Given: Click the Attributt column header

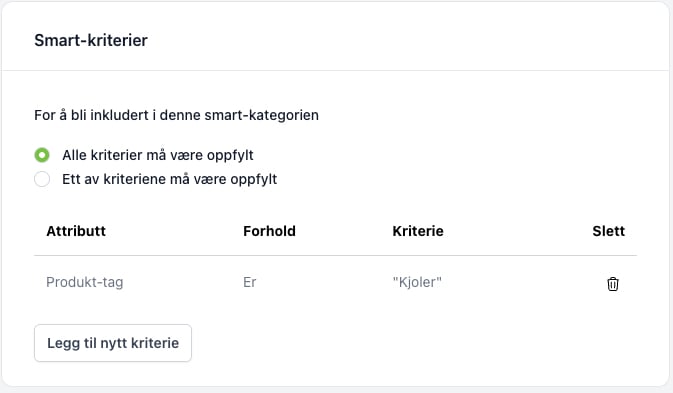Looking at the screenshot, I should tap(76, 231).
